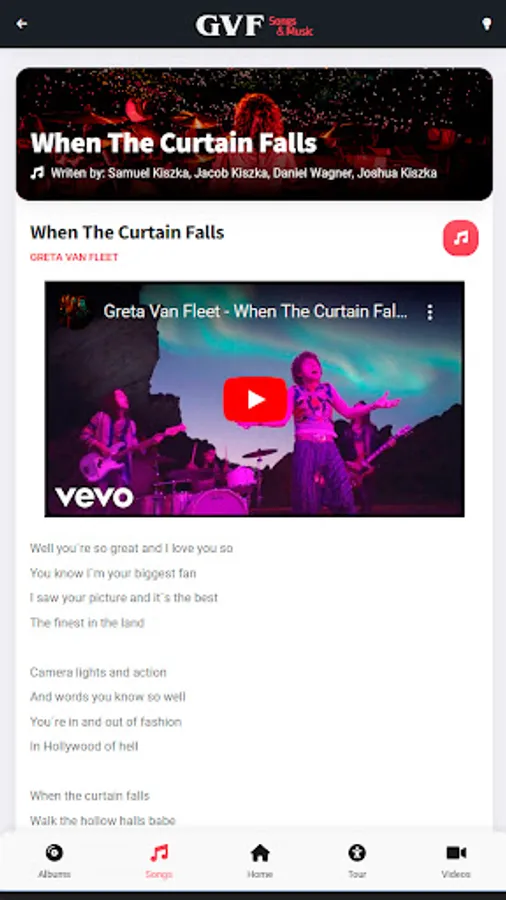The image size is (506, 900).
Task: Tap the back arrow in header
Action: pos(22,24)
